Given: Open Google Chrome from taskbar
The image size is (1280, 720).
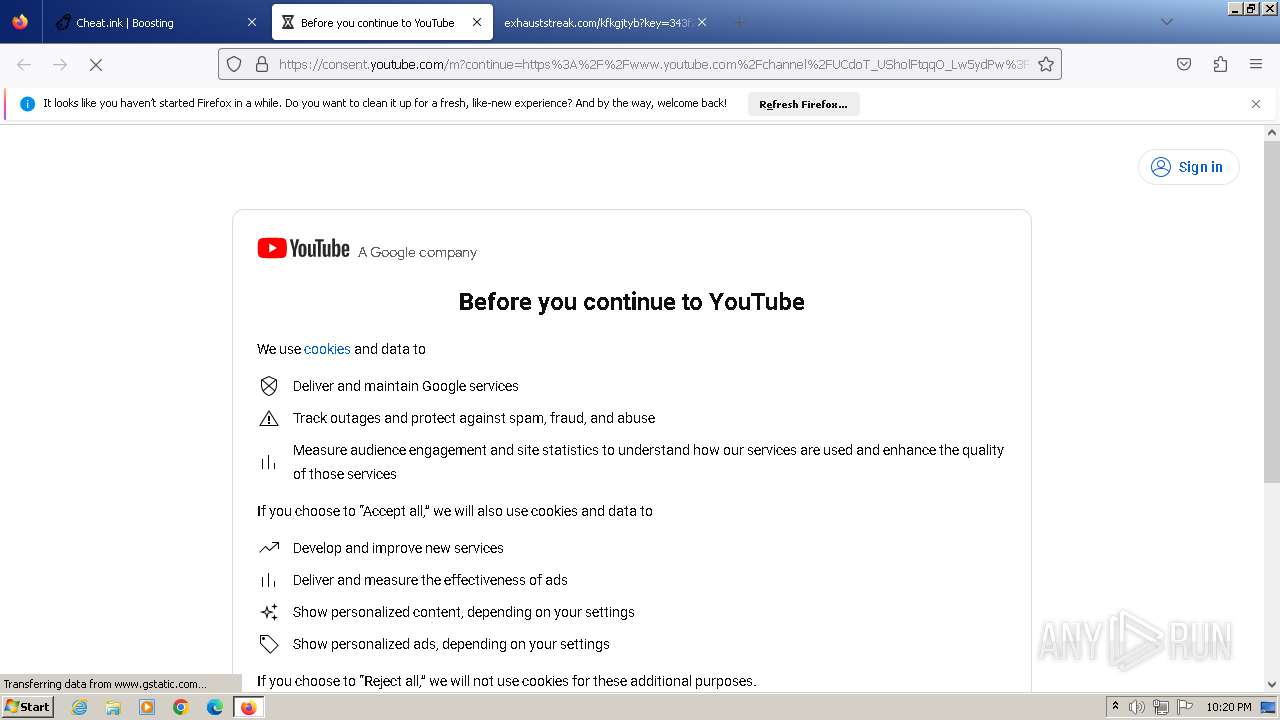Looking at the screenshot, I should [181, 707].
